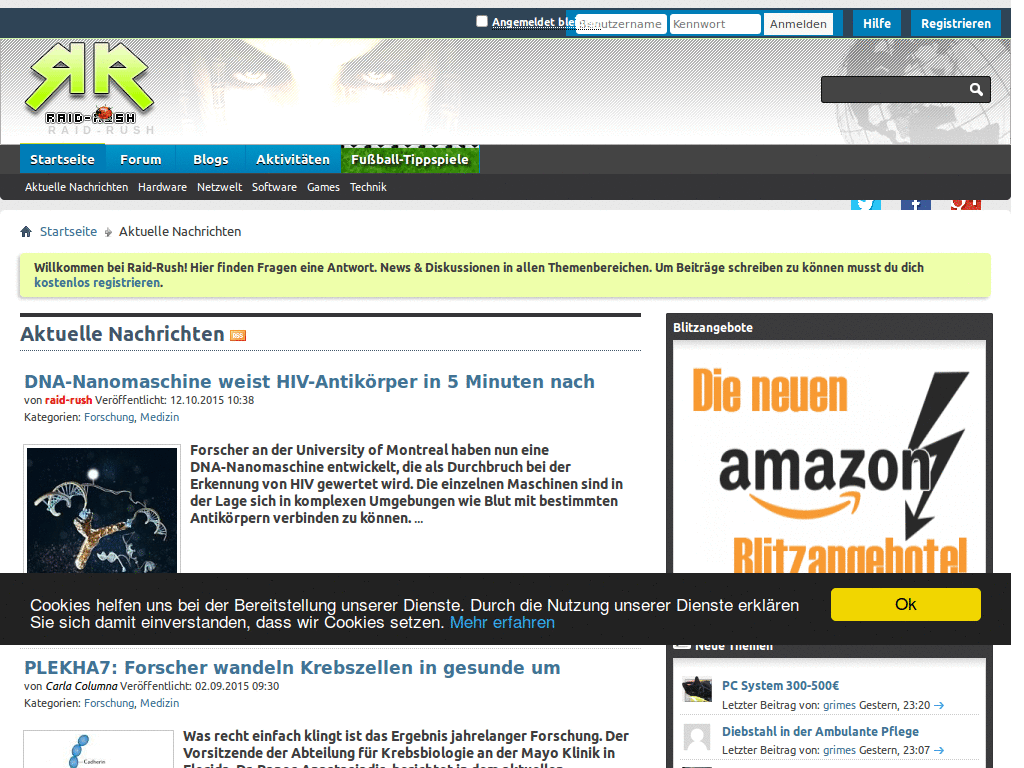Click Startseite in the breadcrumb

[69, 231]
